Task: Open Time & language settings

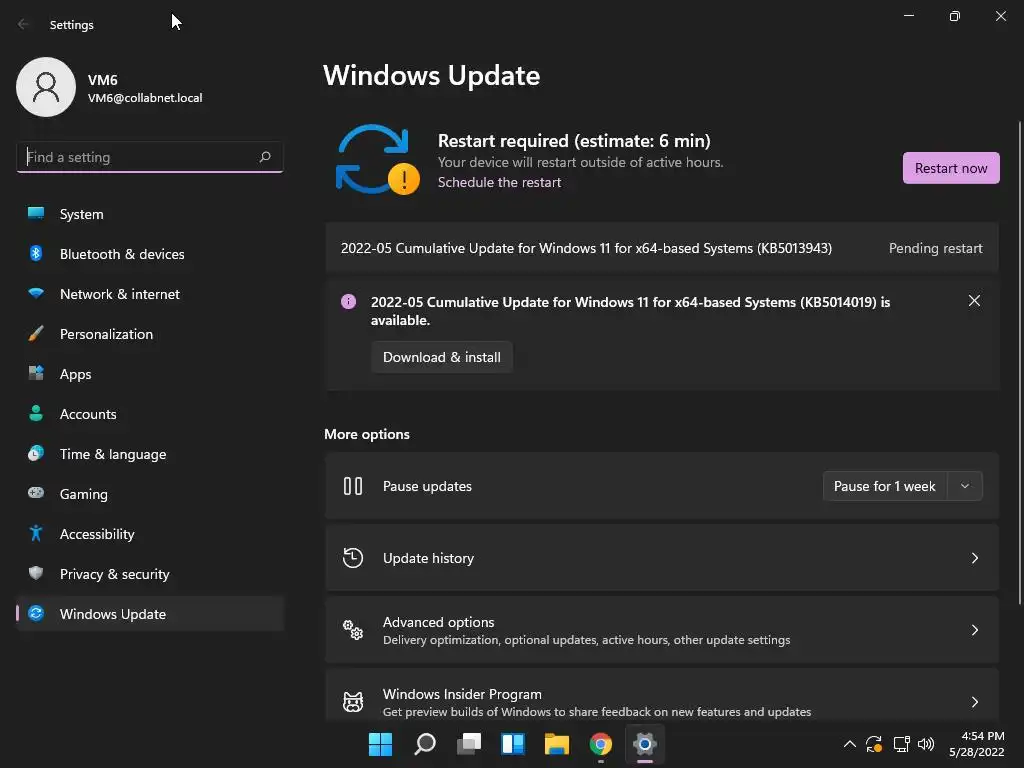Action: (150, 453)
